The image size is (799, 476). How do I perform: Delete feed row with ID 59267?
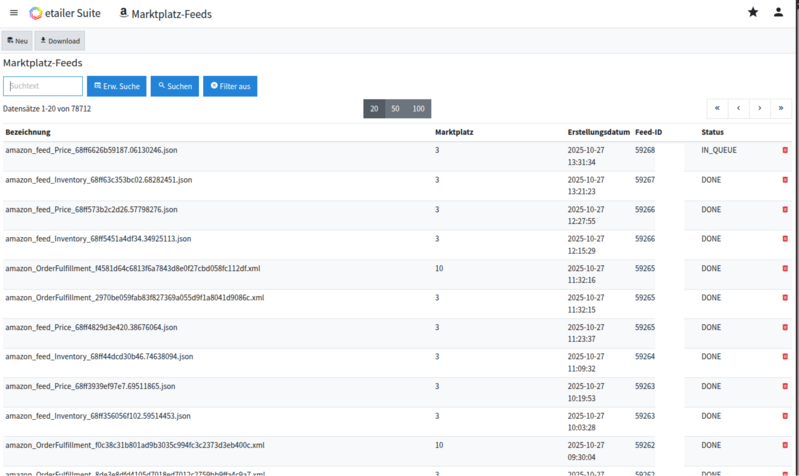coord(785,180)
